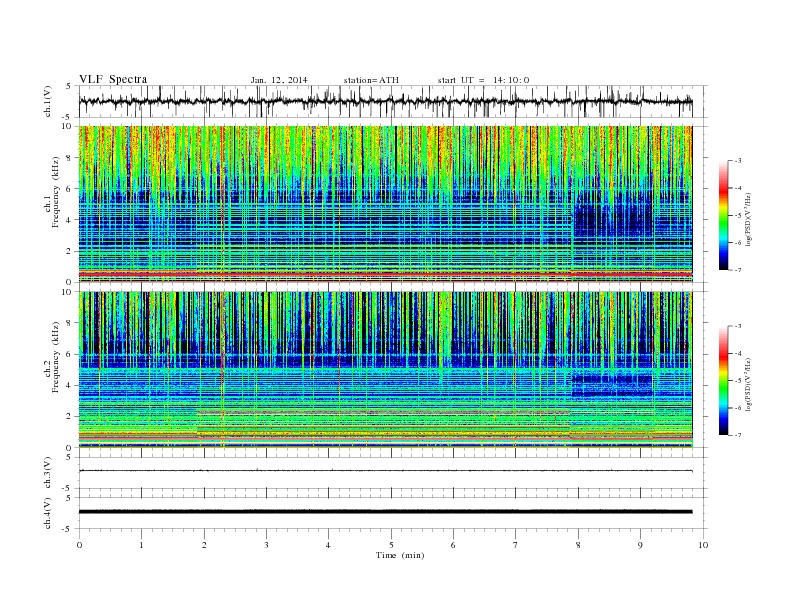Click the "start UT = 14:10:0" header text

pyautogui.click(x=483, y=80)
